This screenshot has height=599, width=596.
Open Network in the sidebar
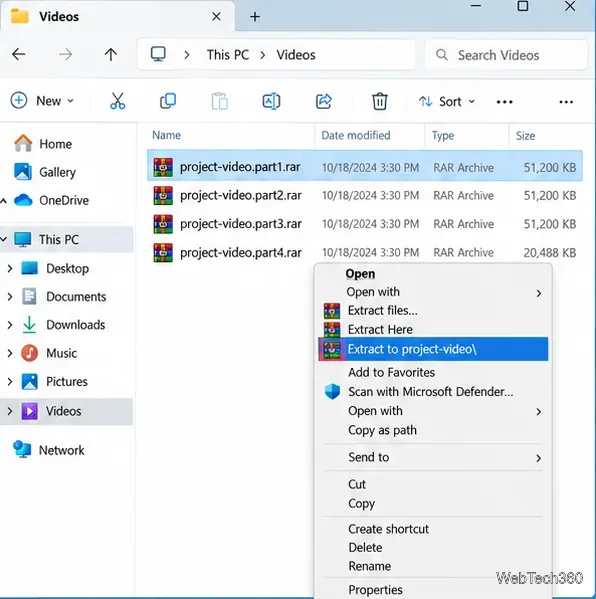point(49,450)
